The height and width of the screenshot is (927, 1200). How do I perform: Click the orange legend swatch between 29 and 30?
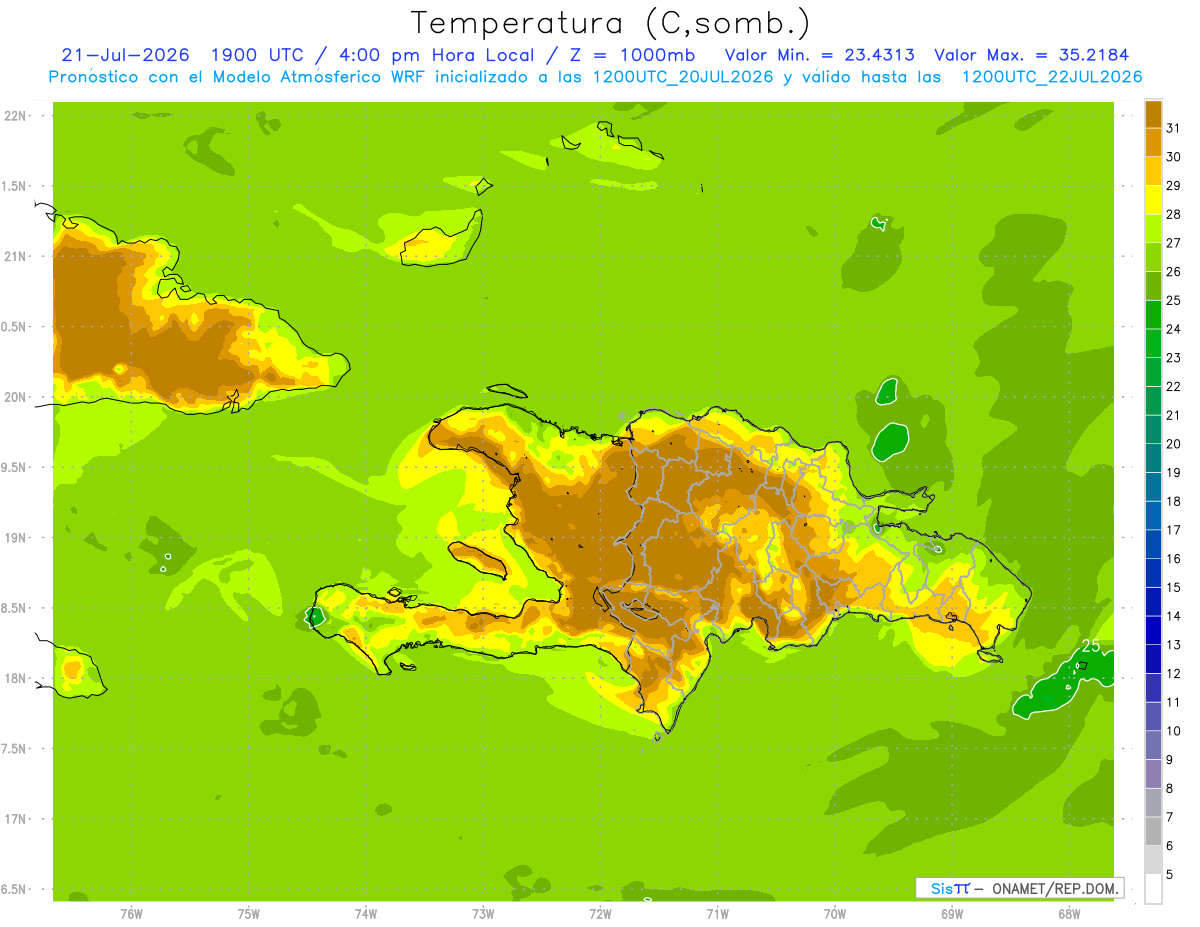point(1153,171)
